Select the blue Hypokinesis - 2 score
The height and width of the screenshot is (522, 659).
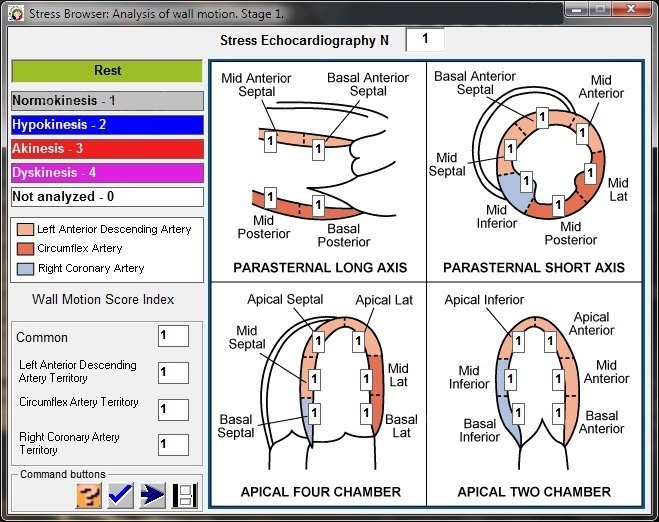click(x=107, y=125)
